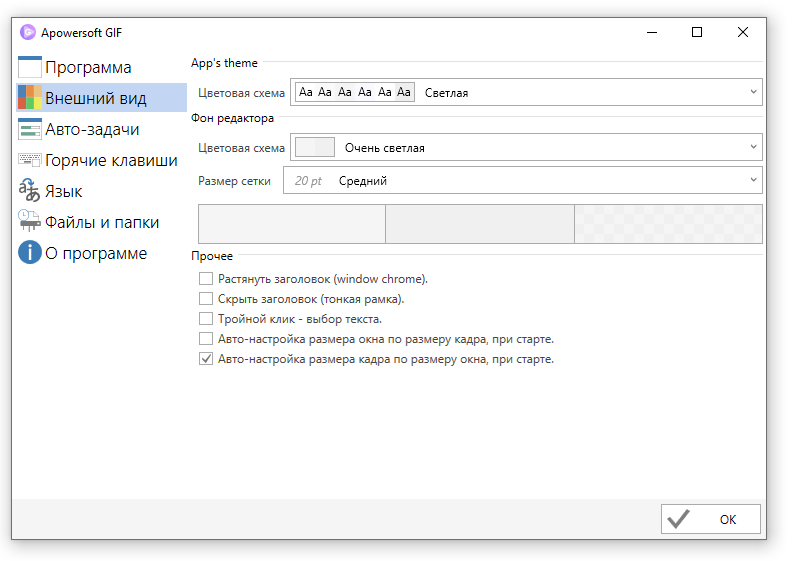The image size is (792, 561).
Task: Click the colorful Внешний вид icon
Action: pyautogui.click(x=30, y=97)
